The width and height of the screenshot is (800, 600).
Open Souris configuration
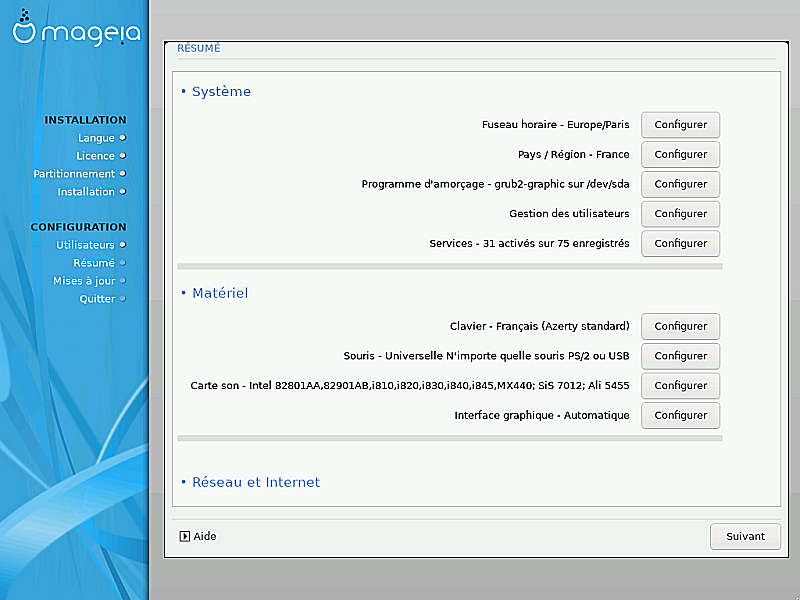680,356
